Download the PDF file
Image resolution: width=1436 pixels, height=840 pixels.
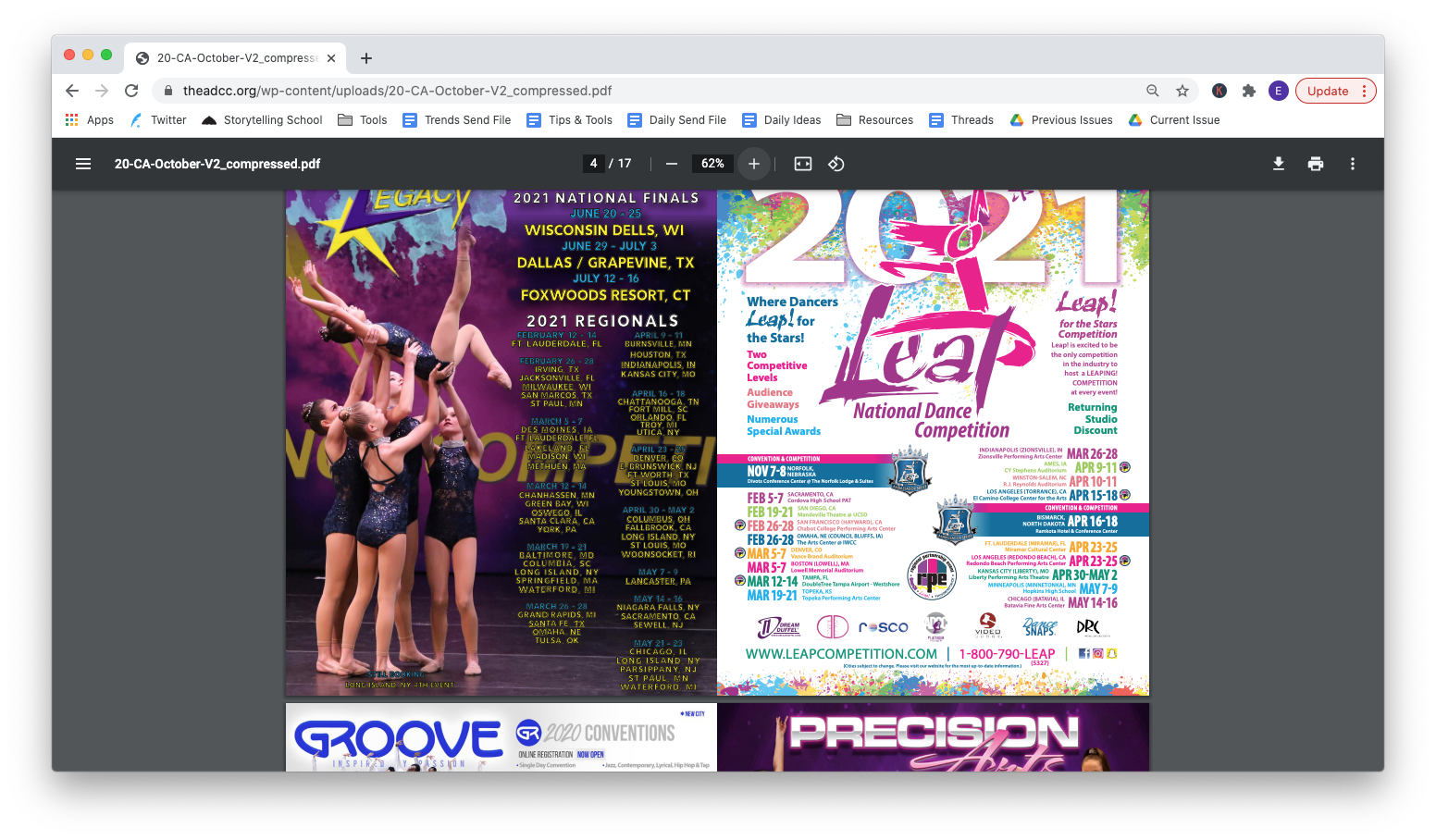click(x=1279, y=164)
